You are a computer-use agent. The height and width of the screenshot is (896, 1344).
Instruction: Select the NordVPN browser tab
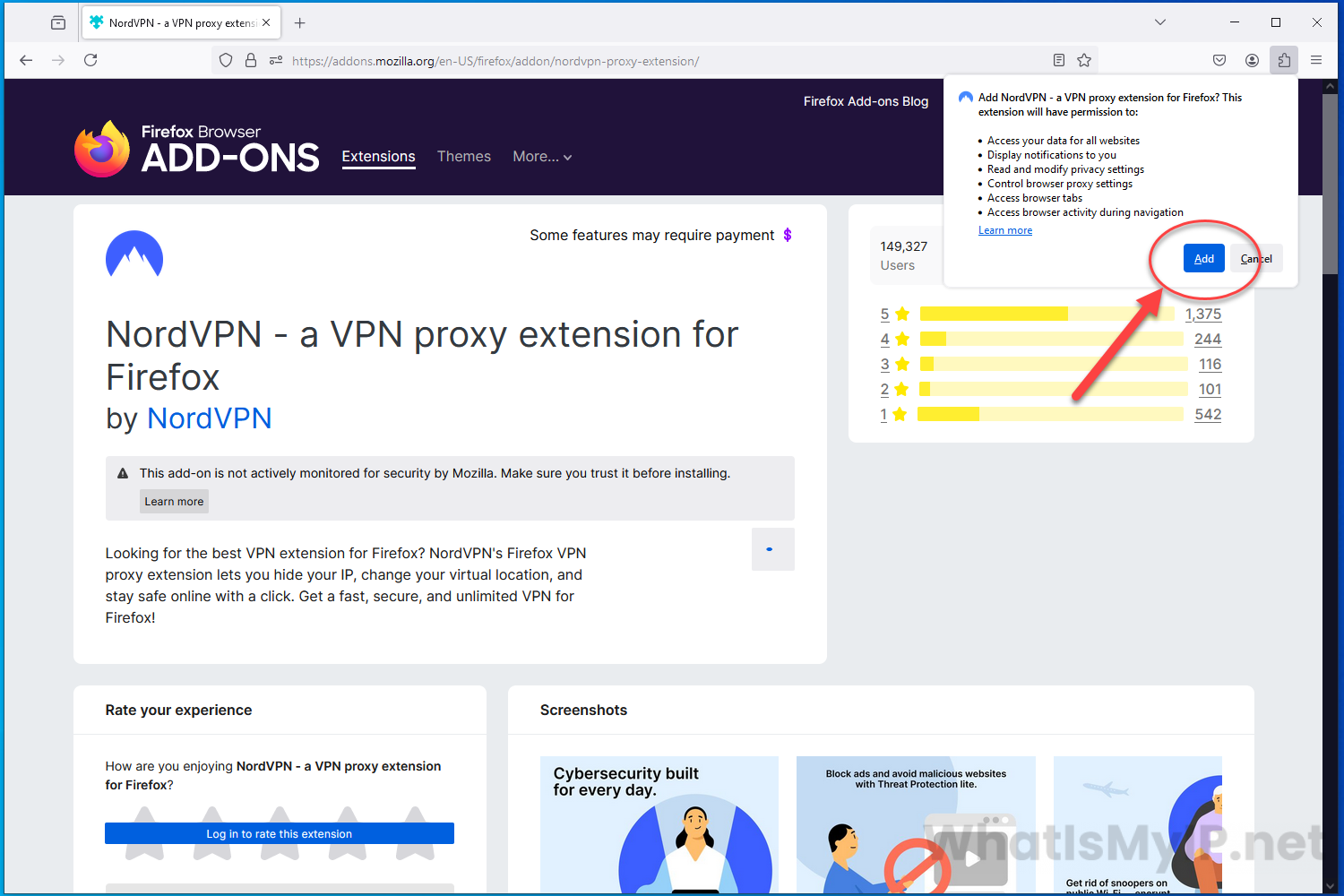[181, 22]
